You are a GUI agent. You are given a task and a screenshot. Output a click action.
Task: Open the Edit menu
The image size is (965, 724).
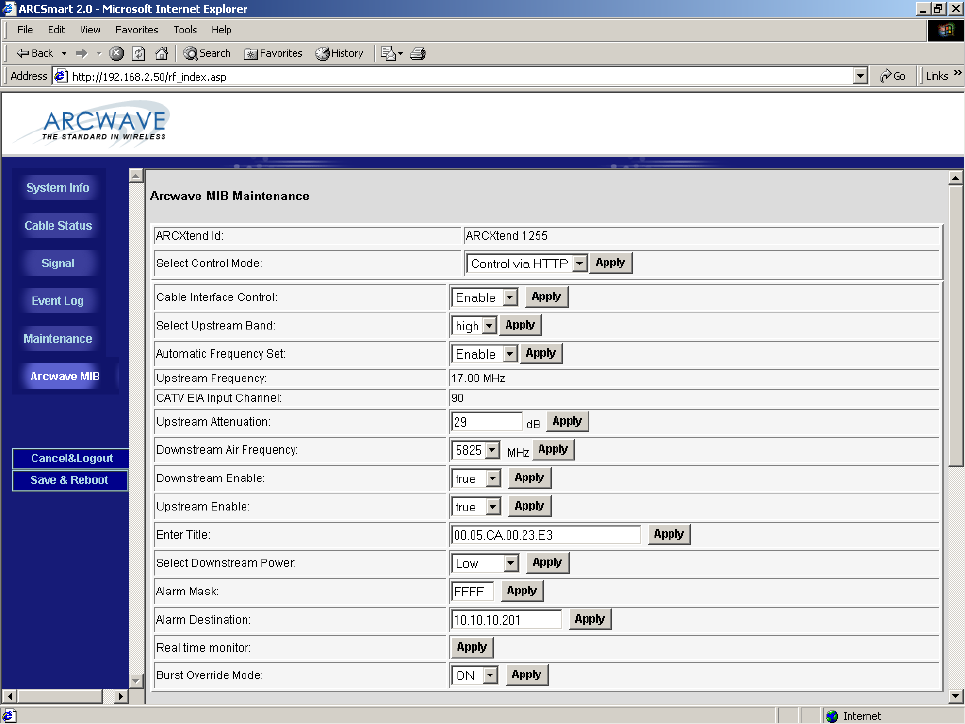(57, 30)
